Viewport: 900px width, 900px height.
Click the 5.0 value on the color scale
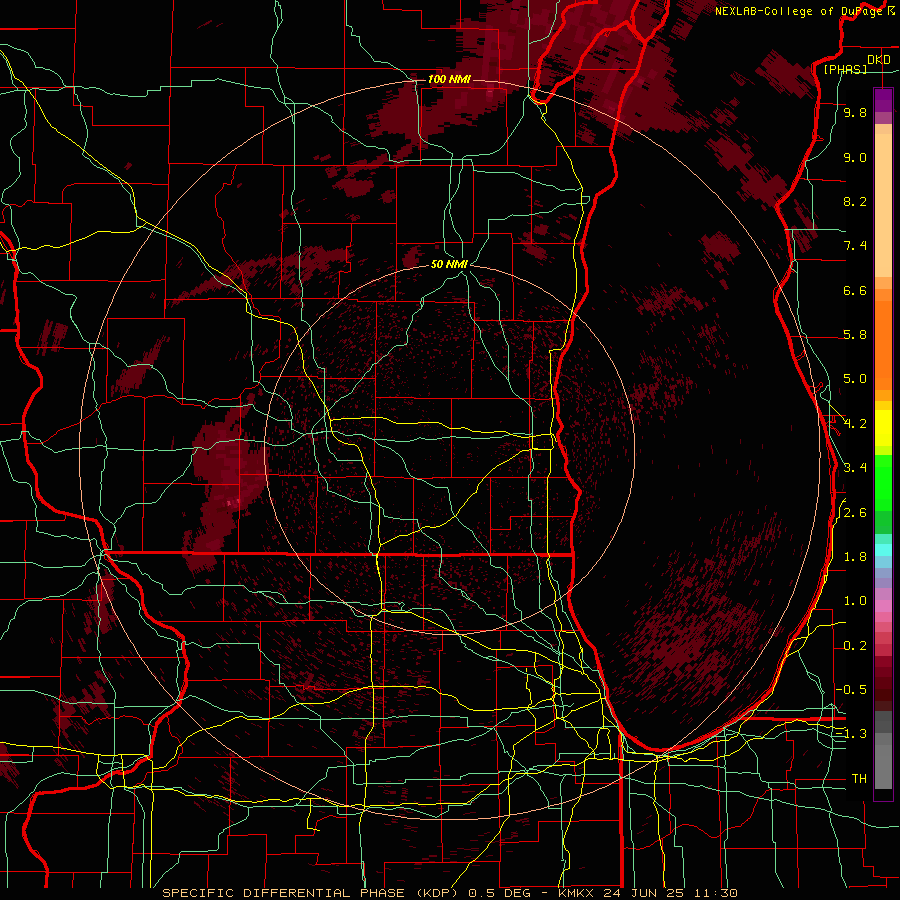tap(855, 379)
